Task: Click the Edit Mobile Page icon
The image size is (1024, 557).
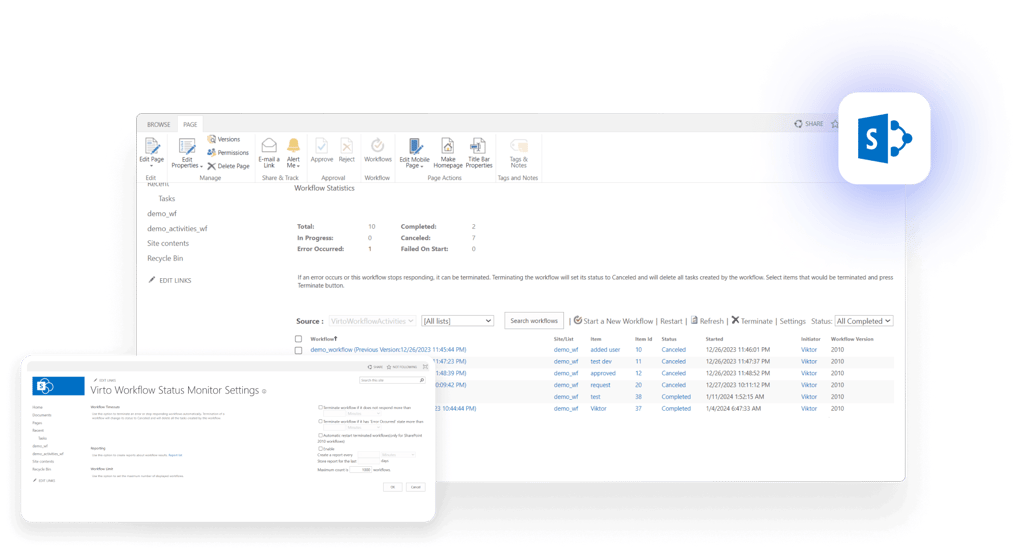Action: point(415,146)
